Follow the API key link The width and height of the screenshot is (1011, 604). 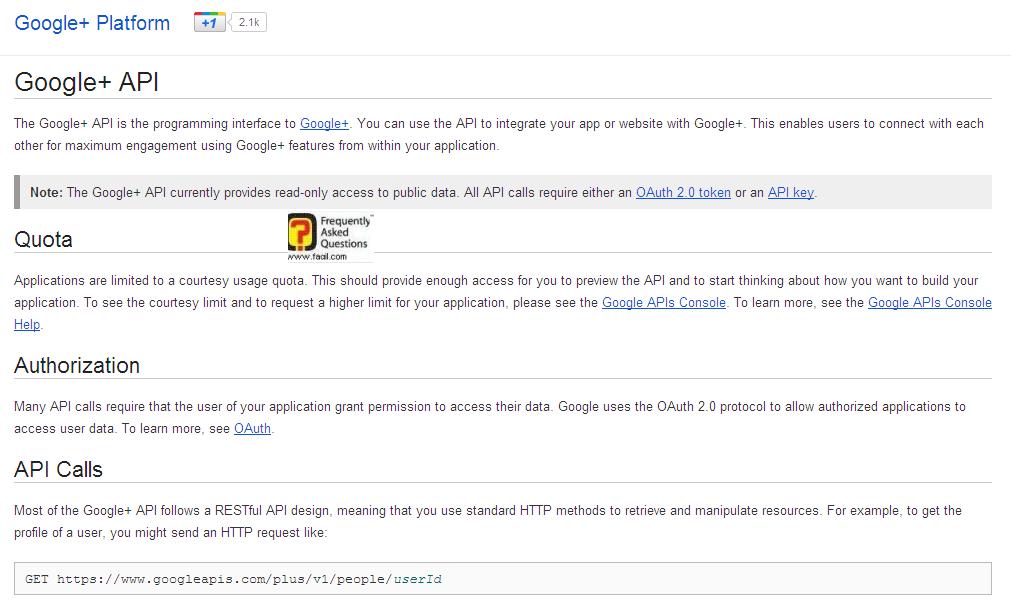790,192
